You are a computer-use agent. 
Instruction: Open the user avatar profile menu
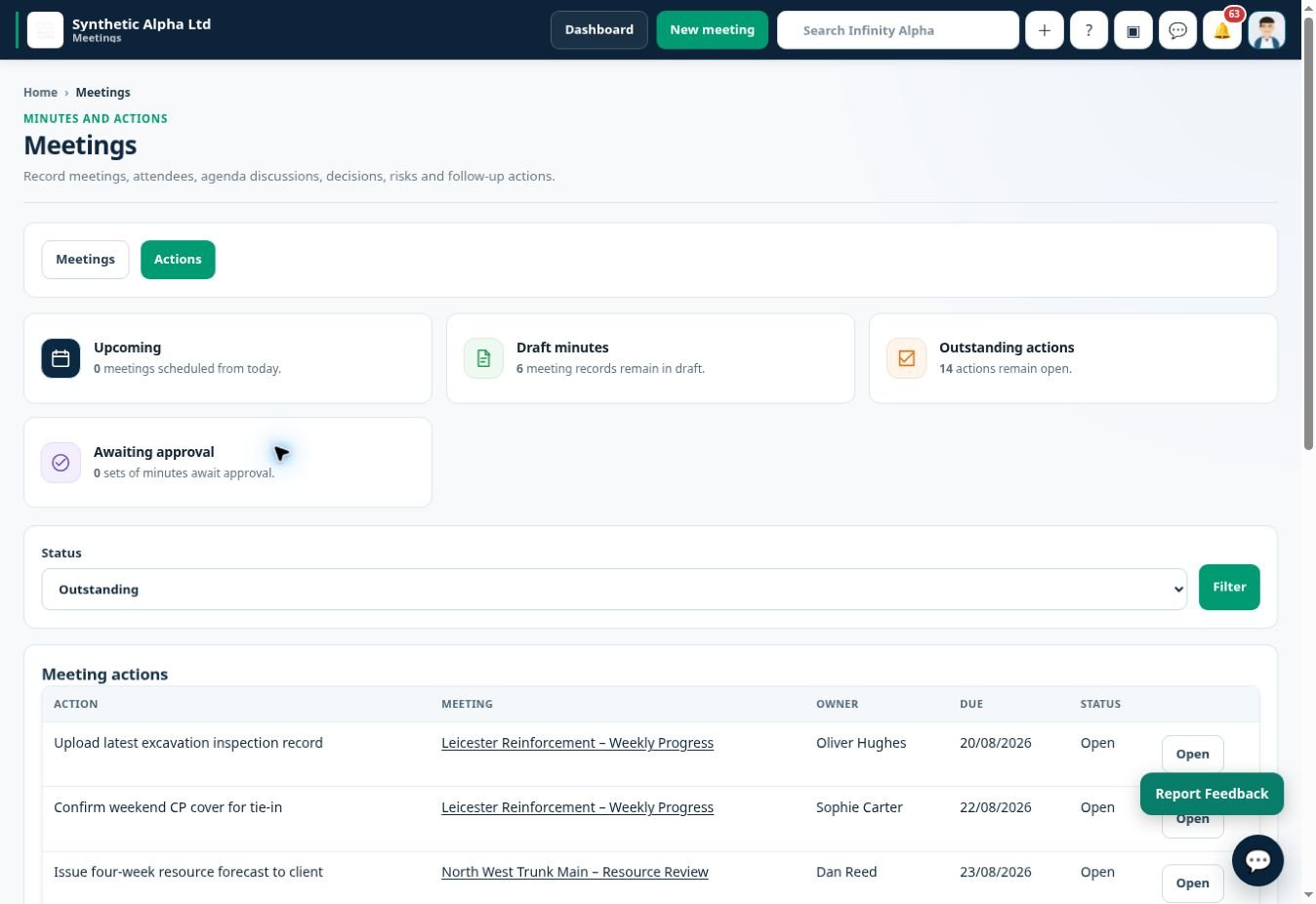tap(1266, 30)
